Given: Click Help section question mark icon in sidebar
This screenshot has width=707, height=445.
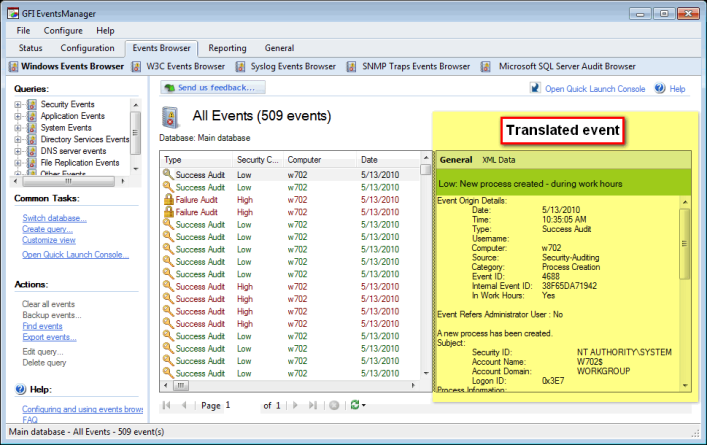Looking at the screenshot, I should point(20,389).
